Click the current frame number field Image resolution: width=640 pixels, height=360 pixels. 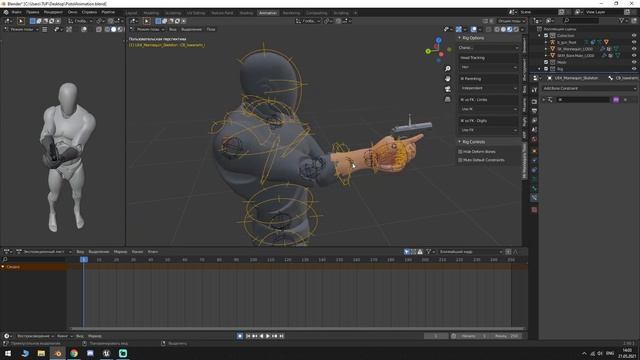pyautogui.click(x=436, y=336)
